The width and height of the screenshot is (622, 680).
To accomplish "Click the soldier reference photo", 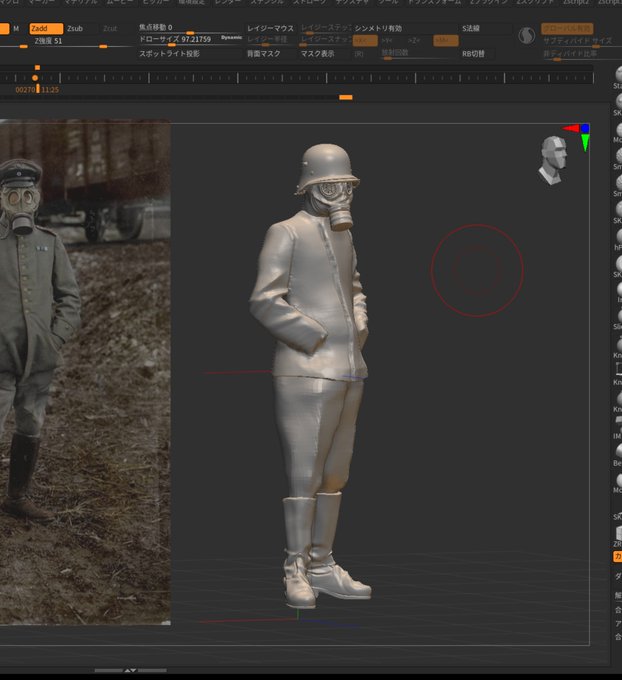I will point(85,372).
